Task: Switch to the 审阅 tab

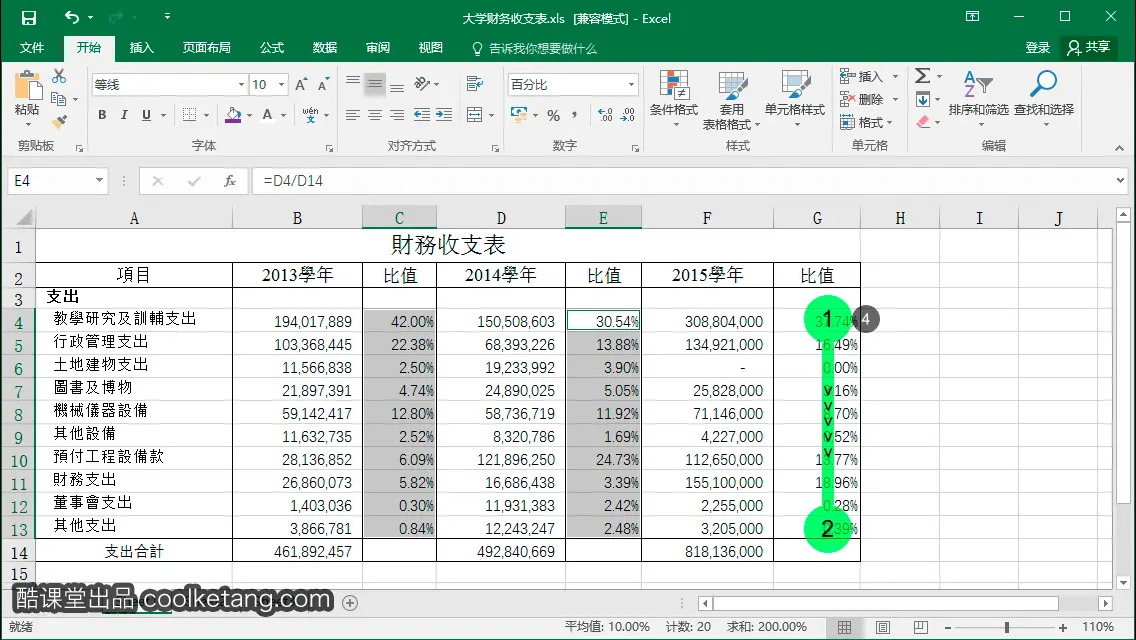Action: pyautogui.click(x=377, y=48)
